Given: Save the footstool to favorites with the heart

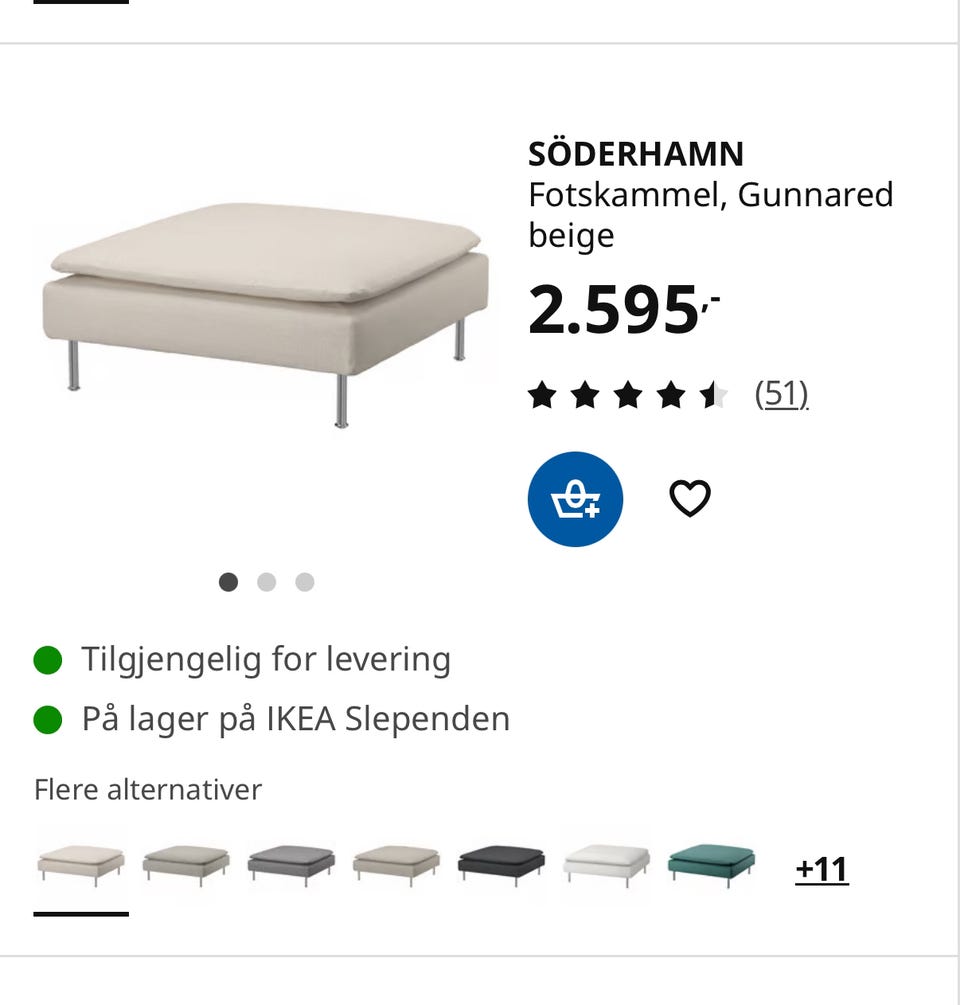Looking at the screenshot, I should [690, 497].
